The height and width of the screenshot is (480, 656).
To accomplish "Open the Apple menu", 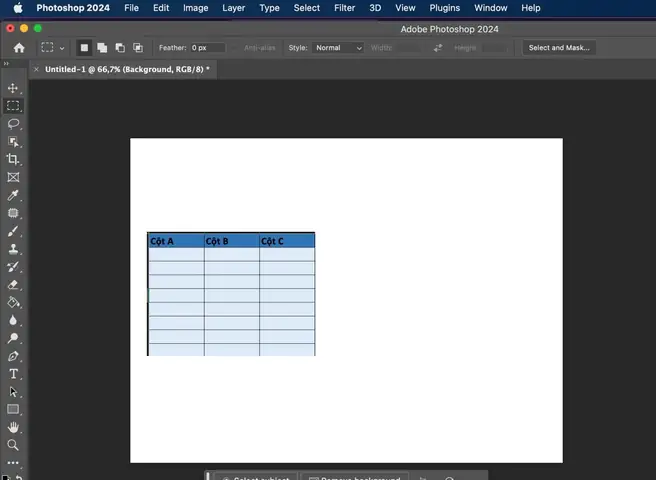I will (x=18, y=8).
